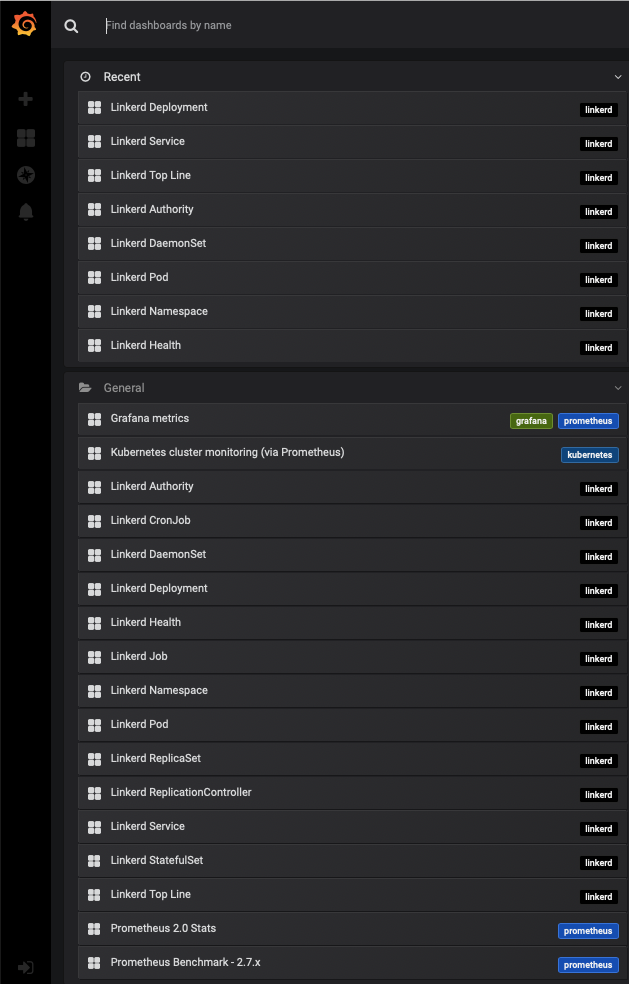629x984 pixels.
Task: Open Linkerd Pod in Recent
Action: point(352,277)
